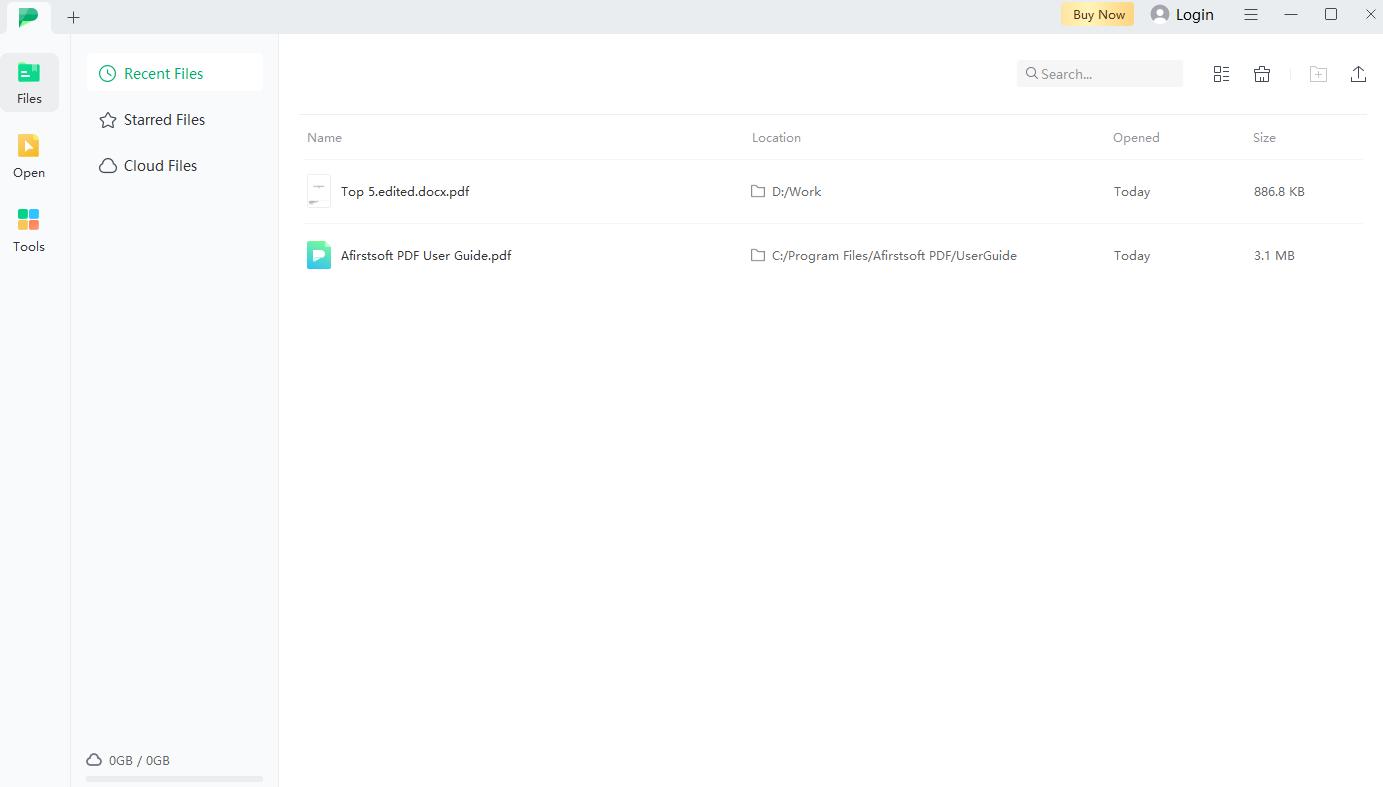This screenshot has width=1383, height=787.
Task: Click the magnifier search icon
Action: point(1031,73)
